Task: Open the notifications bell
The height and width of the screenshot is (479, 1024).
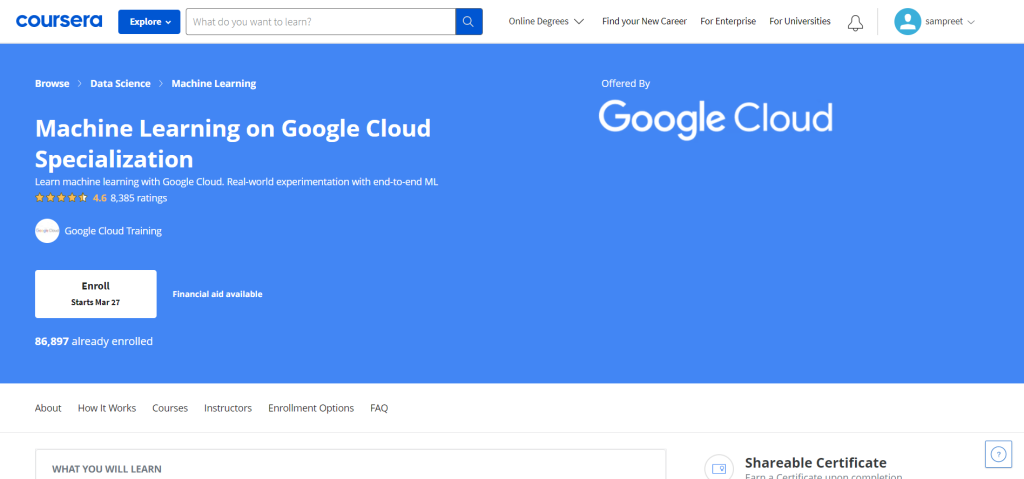Action: [855, 22]
